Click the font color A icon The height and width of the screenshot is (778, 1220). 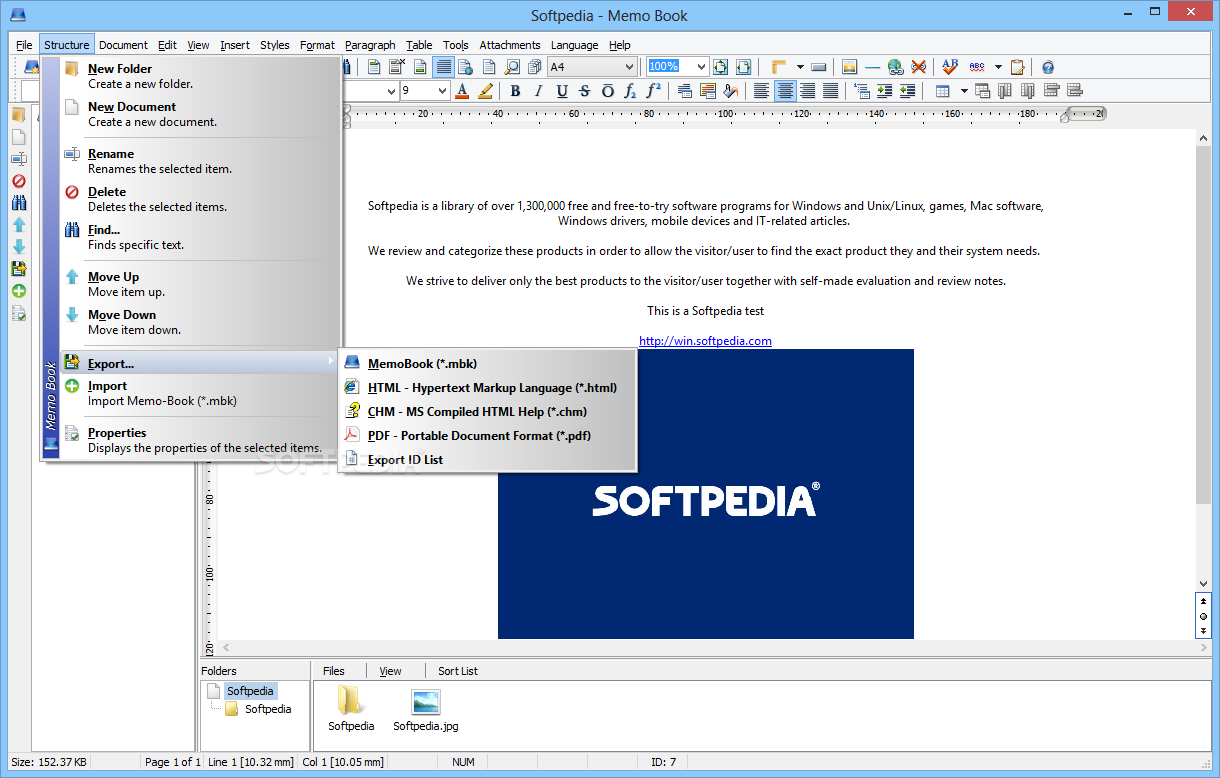[462, 91]
